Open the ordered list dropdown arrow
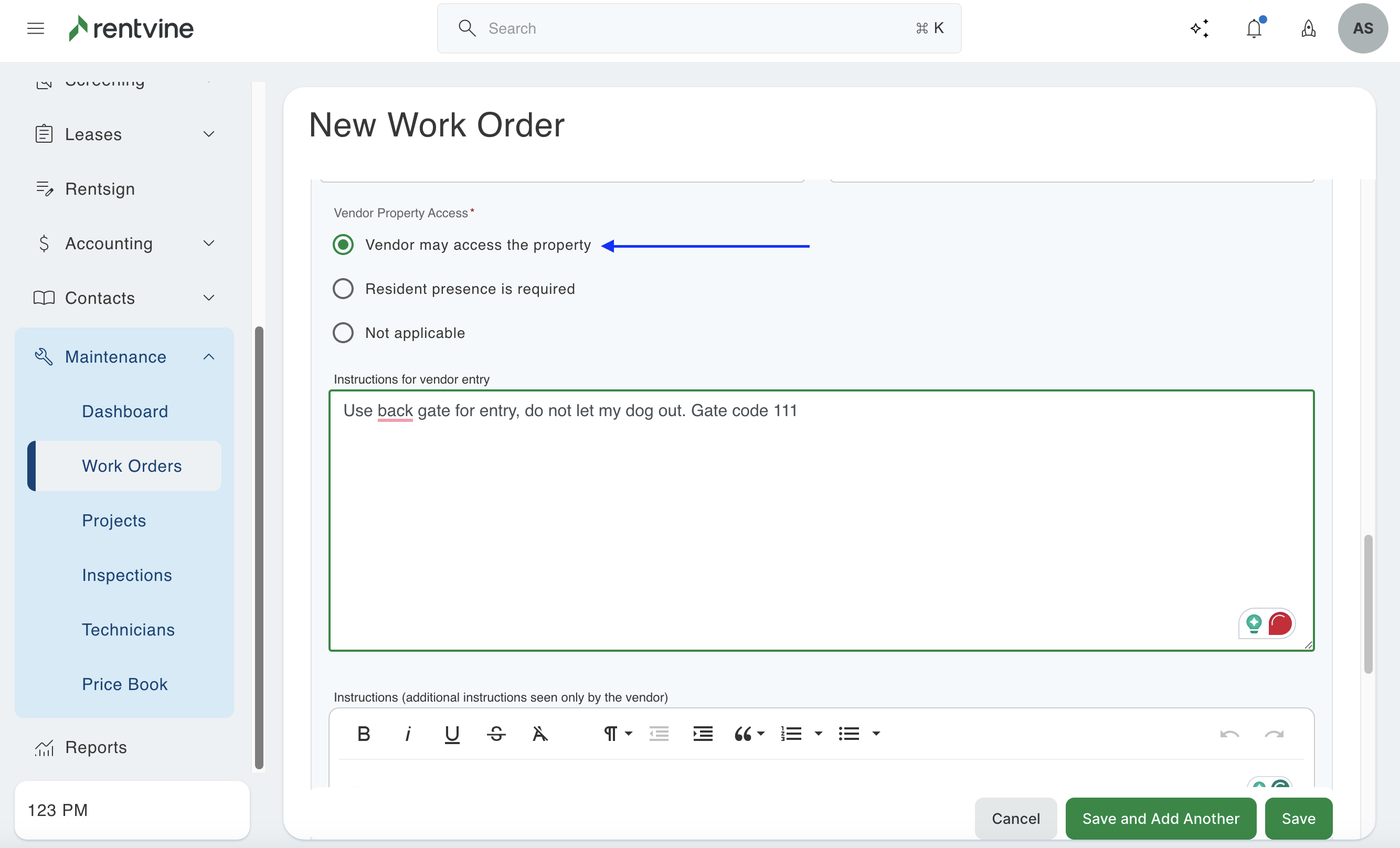The width and height of the screenshot is (1400, 848). (818, 734)
